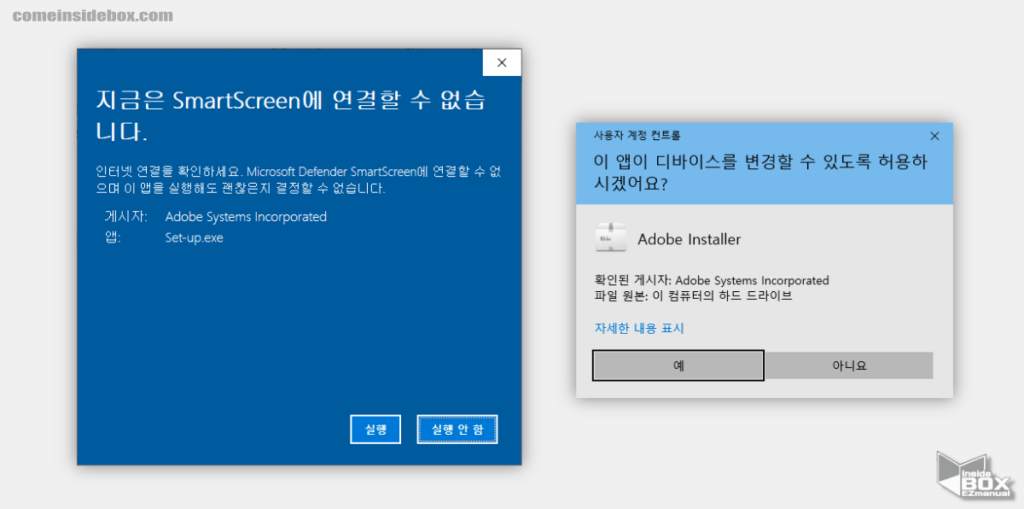Click the Inside BOX EZmanual logo
Viewport: 1024px width, 509px height.
point(974,477)
